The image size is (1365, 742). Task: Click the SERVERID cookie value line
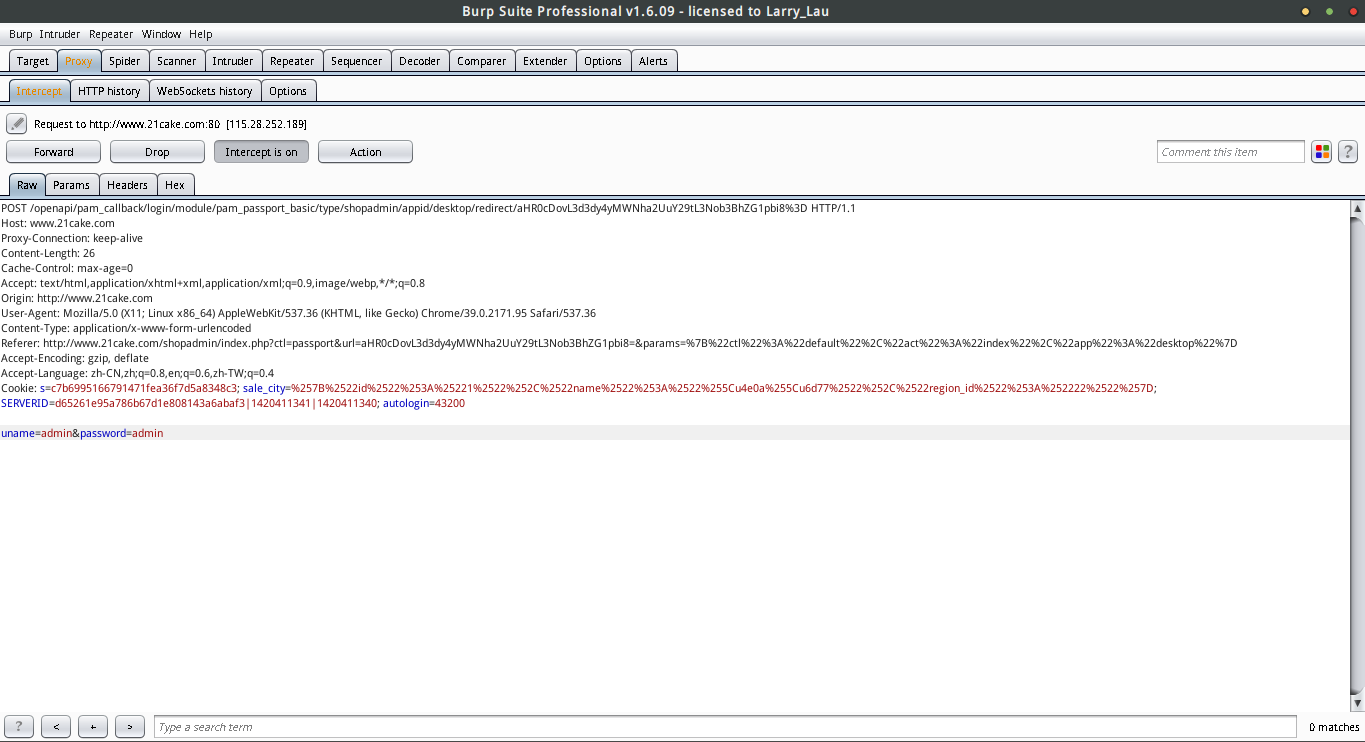point(233,403)
